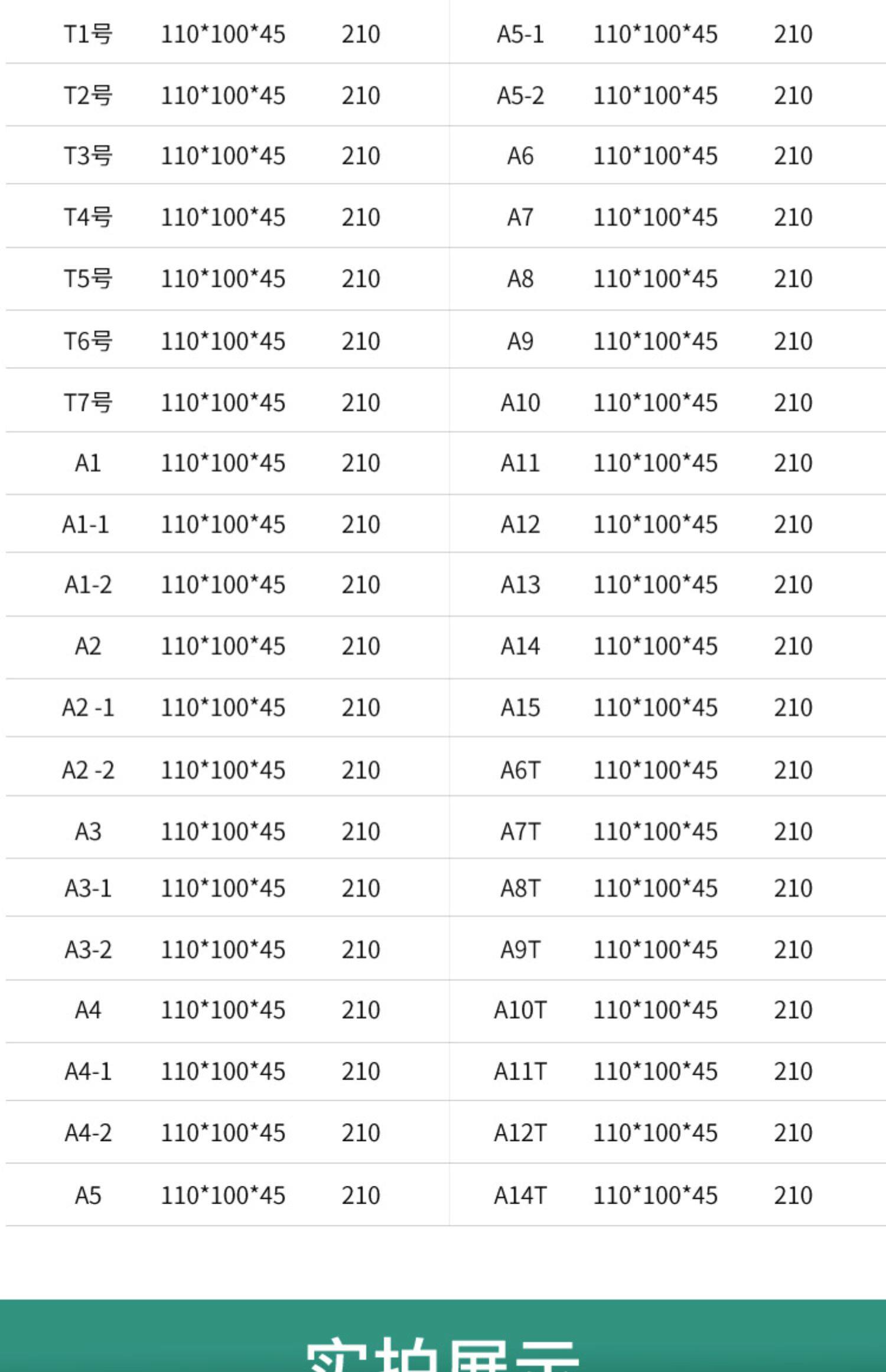This screenshot has height=1372, width=886.
Task: Click the T1号 model label
Action: tap(88, 34)
